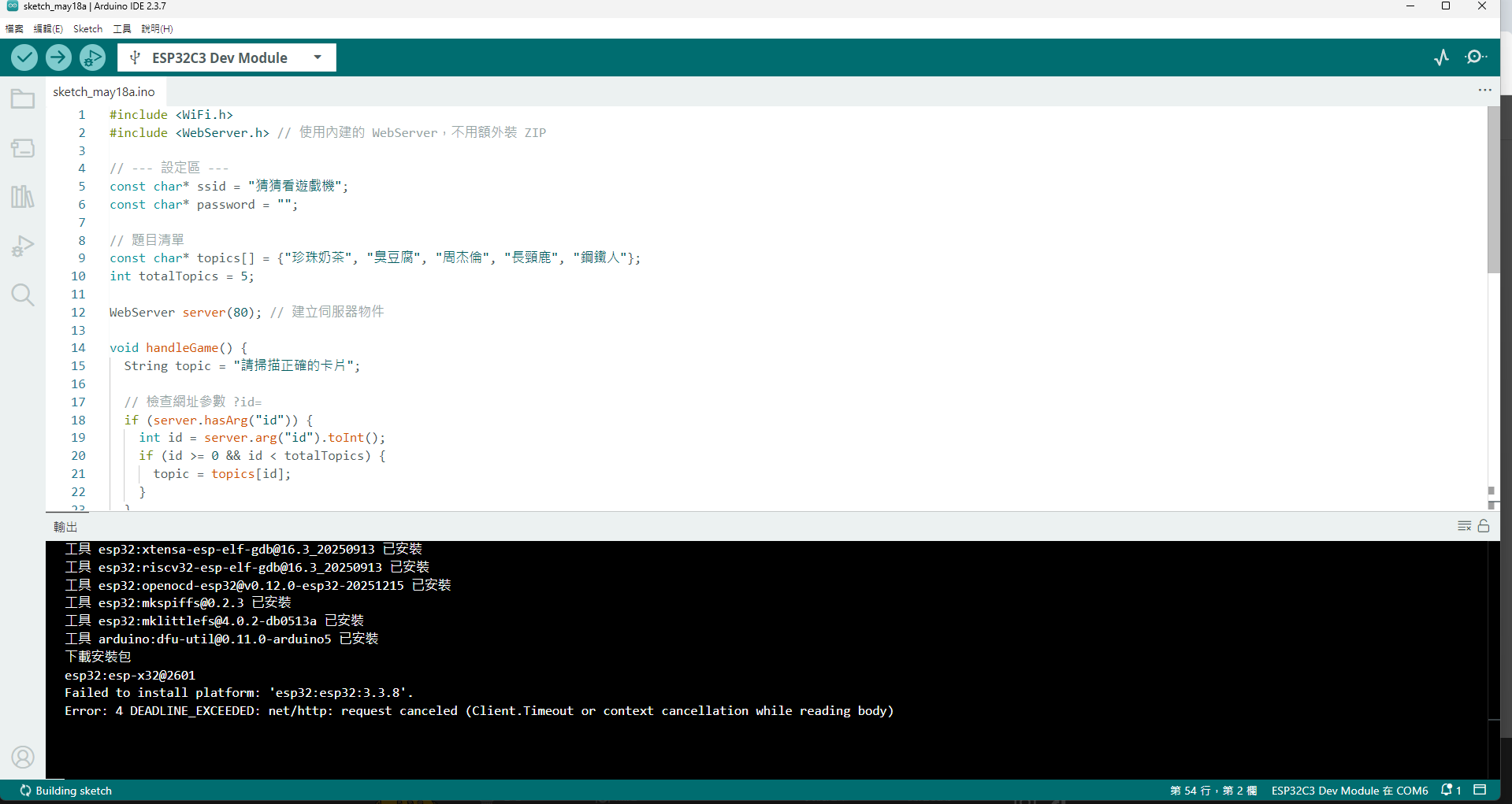Click the void handleGame() line
The image size is (1512, 804).
click(178, 348)
